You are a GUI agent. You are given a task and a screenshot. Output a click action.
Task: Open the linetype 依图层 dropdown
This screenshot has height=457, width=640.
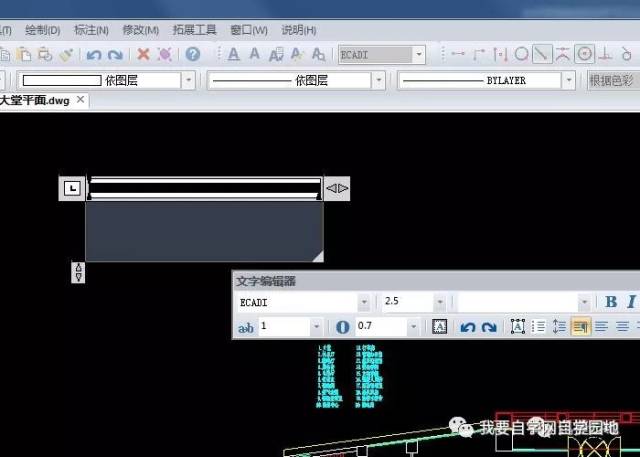tap(378, 80)
